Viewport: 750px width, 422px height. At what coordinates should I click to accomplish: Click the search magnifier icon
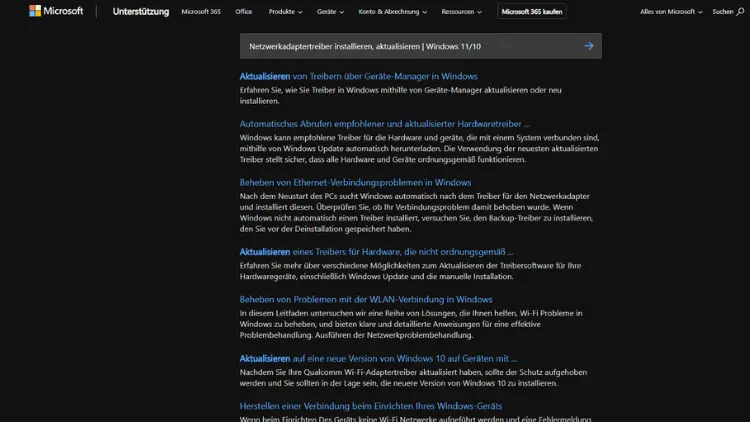740,11
